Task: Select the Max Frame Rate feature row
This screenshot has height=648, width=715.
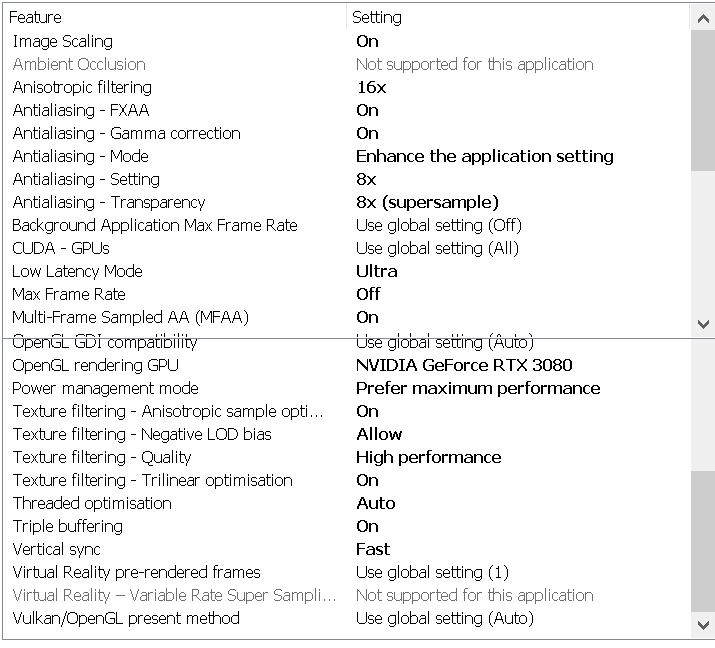Action: [x=69, y=294]
